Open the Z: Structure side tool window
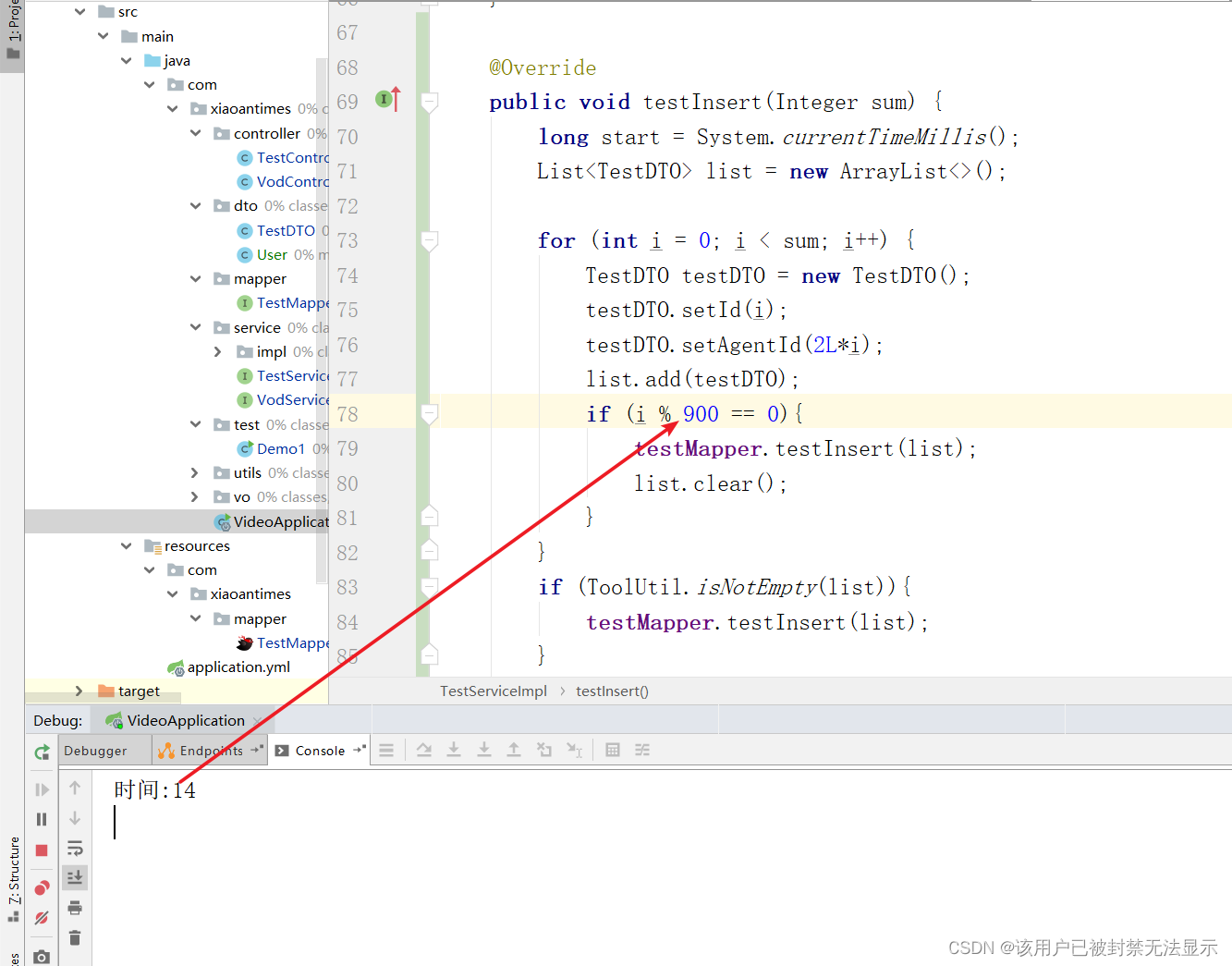The height and width of the screenshot is (966, 1232). point(13,880)
